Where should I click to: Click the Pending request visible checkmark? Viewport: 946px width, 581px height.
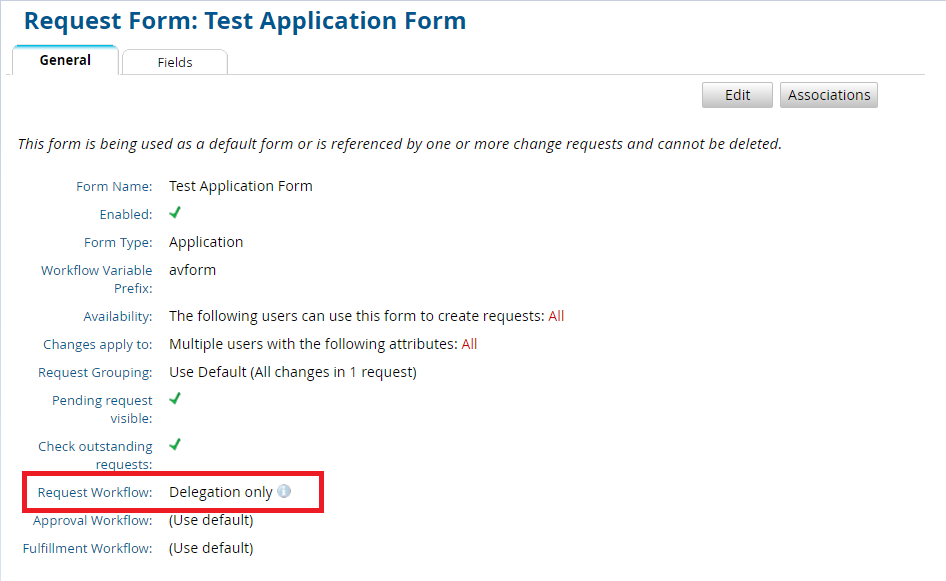coord(175,399)
